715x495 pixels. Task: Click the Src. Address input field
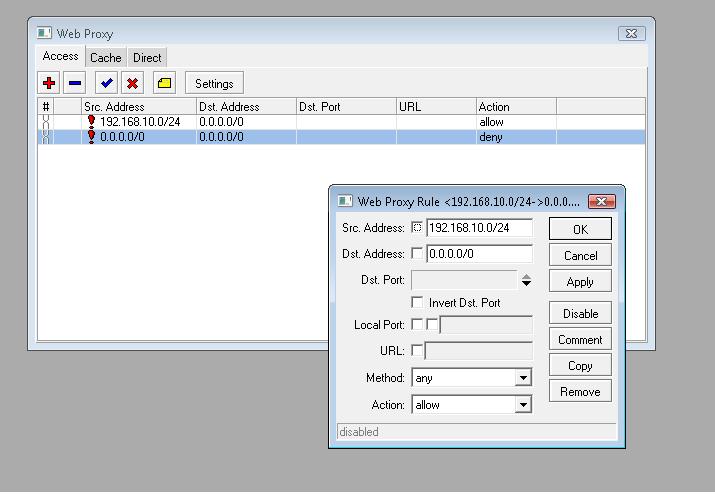(x=479, y=227)
